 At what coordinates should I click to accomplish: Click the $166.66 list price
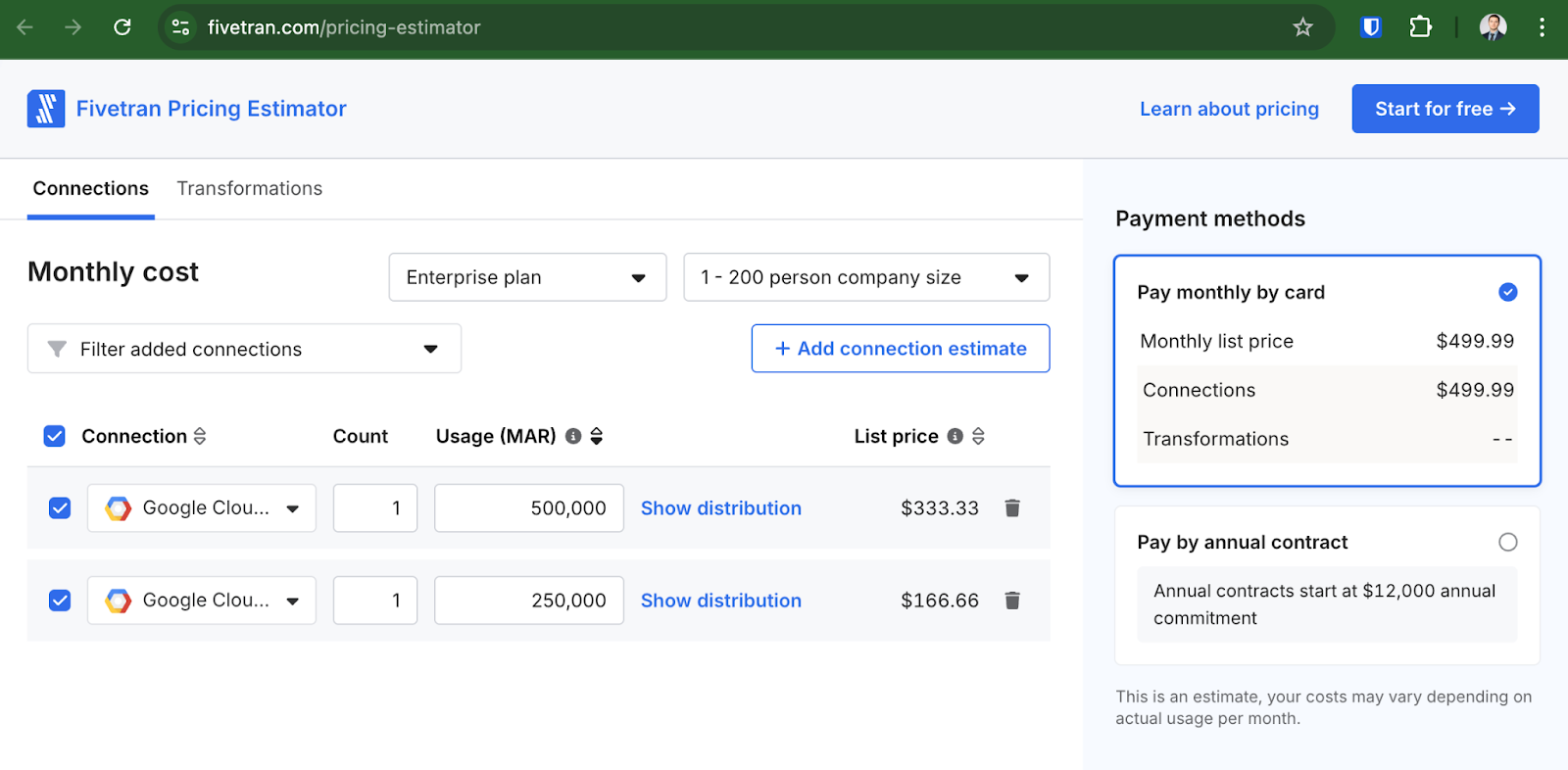pyautogui.click(x=940, y=600)
